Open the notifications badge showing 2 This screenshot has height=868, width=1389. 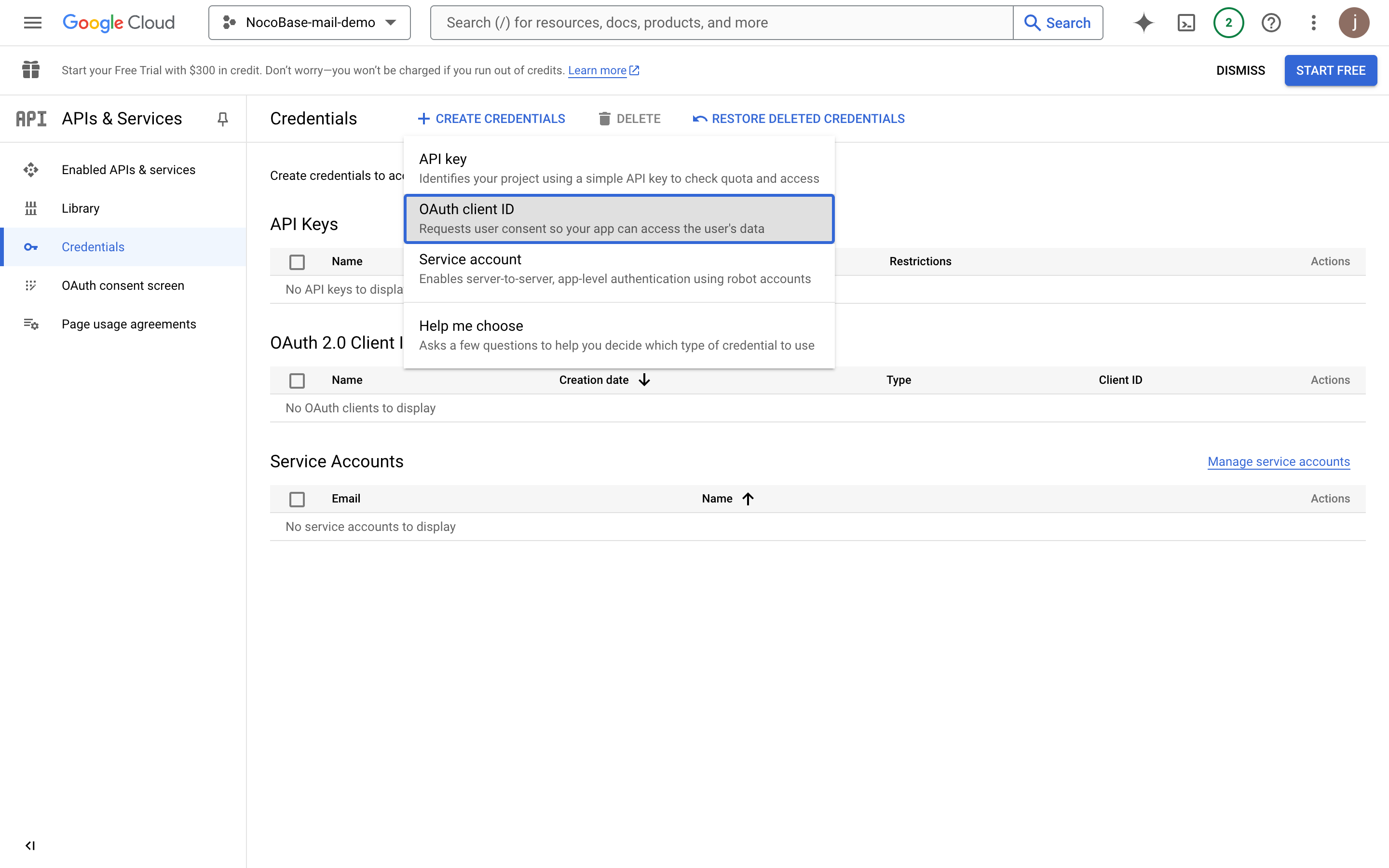tap(1228, 22)
